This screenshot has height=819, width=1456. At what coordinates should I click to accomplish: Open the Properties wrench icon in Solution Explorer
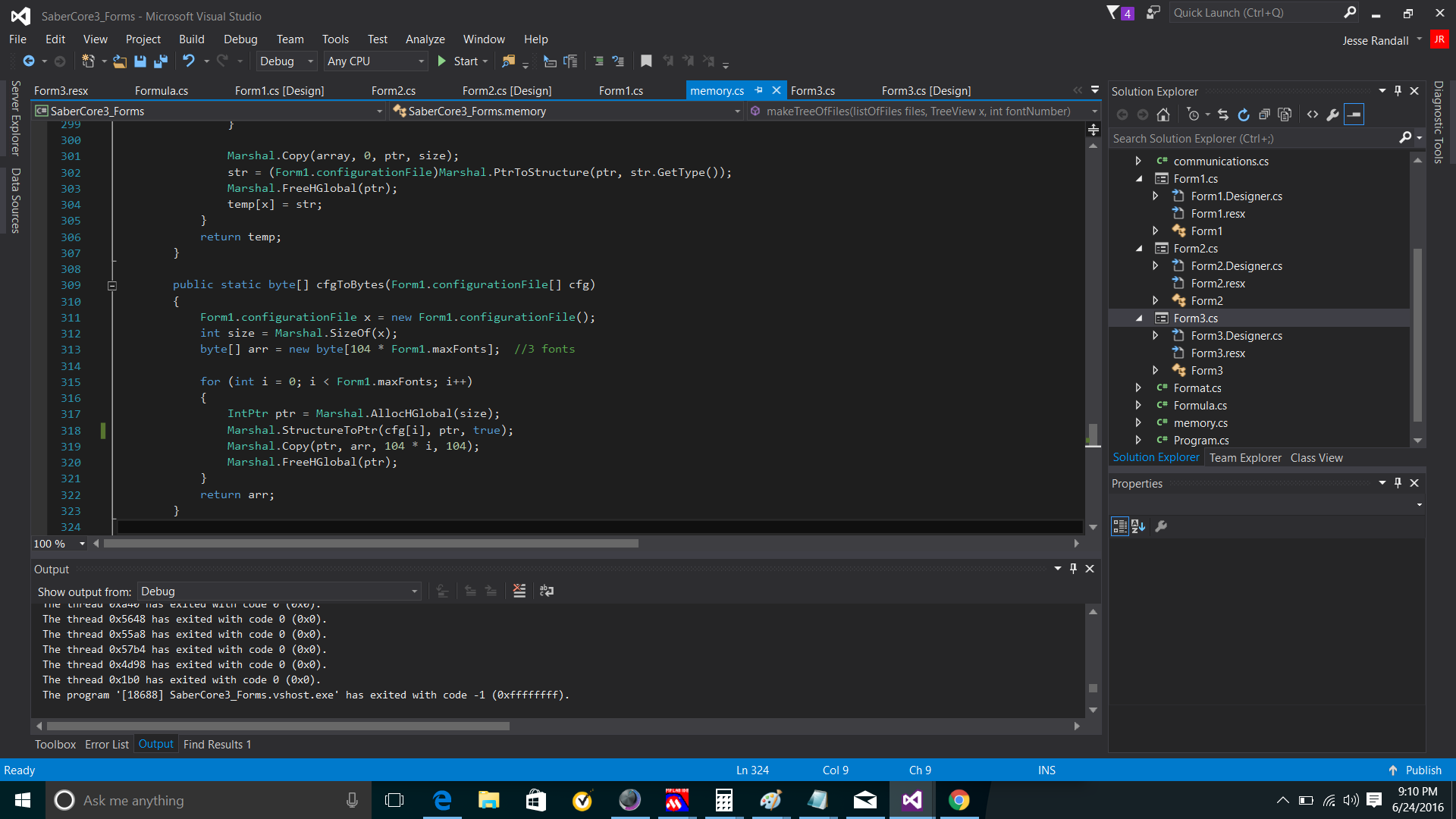1333,115
